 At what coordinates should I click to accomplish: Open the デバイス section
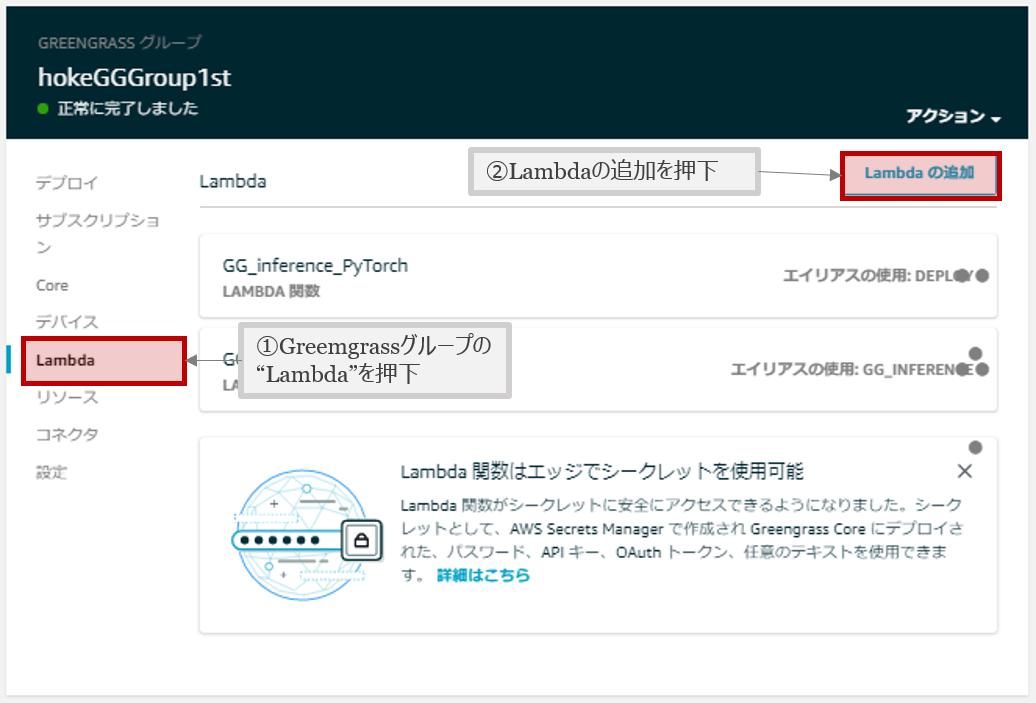click(67, 322)
